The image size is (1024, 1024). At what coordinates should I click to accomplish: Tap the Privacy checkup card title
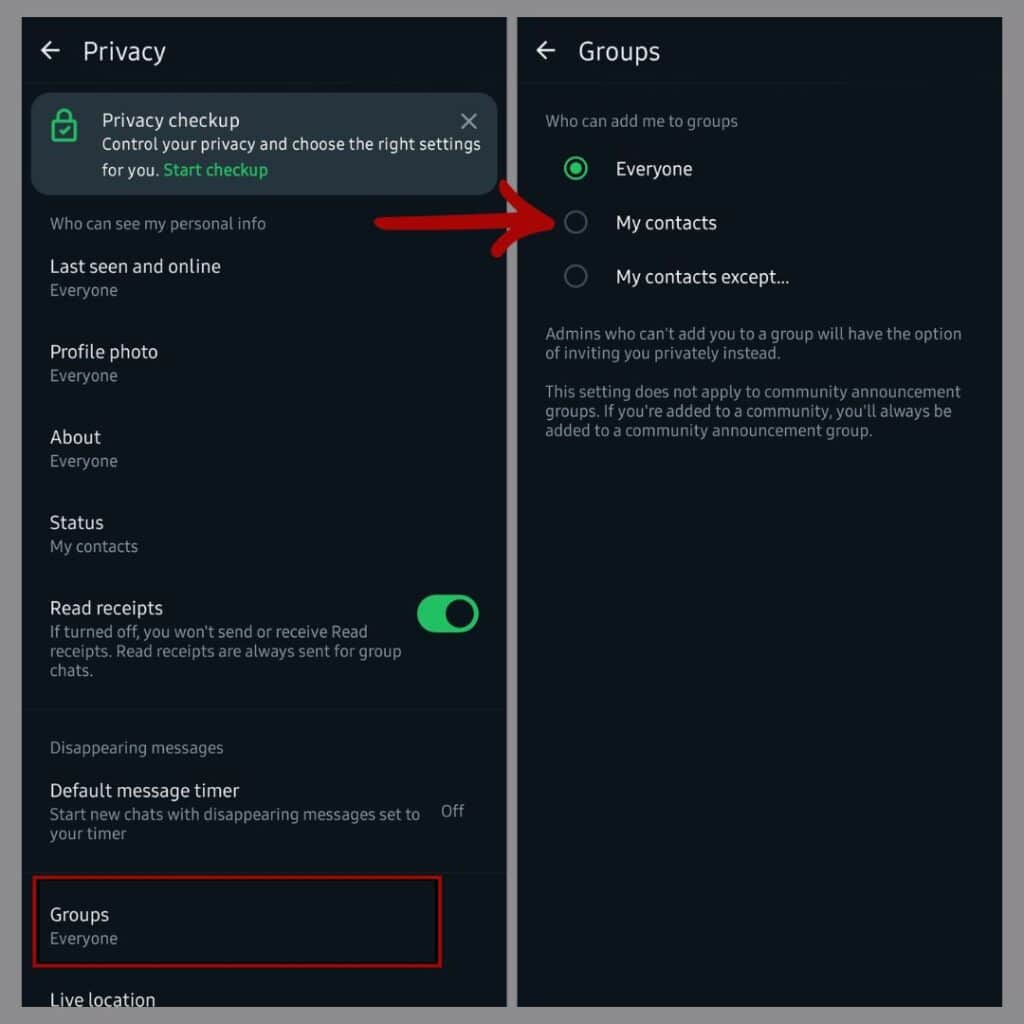click(x=170, y=121)
